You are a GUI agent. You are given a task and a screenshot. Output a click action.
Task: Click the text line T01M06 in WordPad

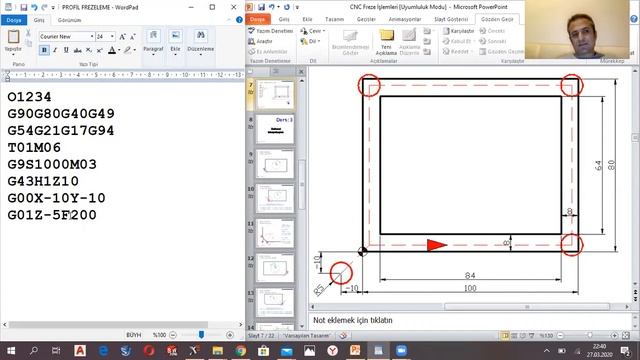pos(34,147)
